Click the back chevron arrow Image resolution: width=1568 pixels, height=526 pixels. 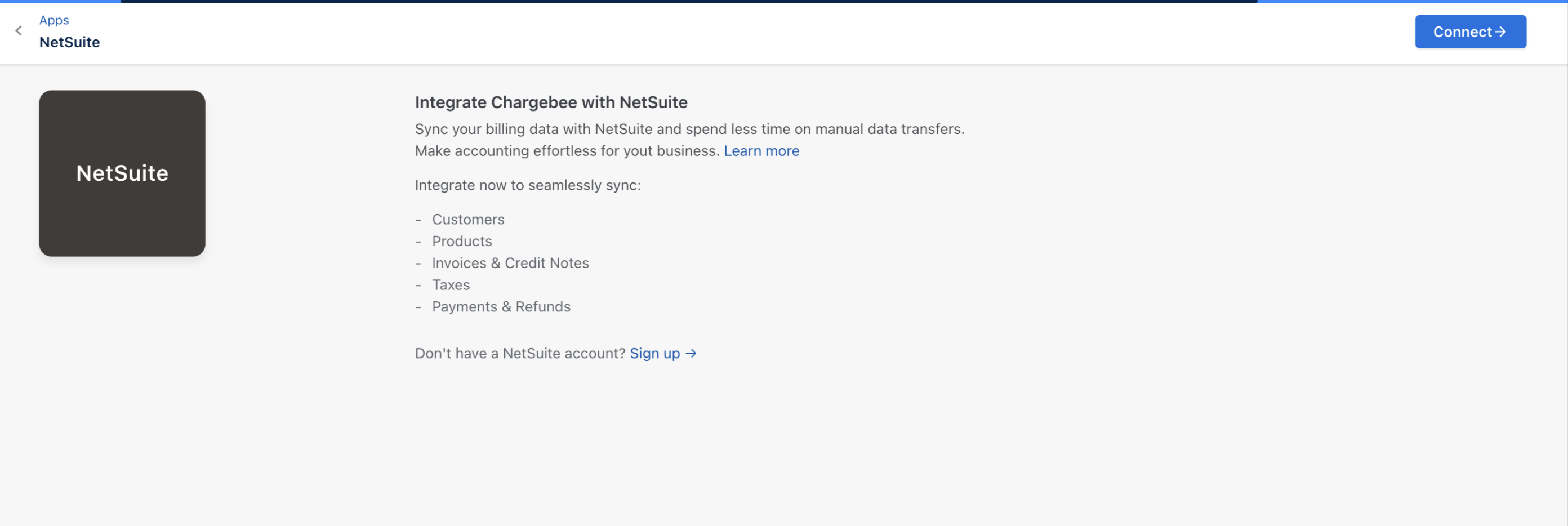click(x=19, y=31)
